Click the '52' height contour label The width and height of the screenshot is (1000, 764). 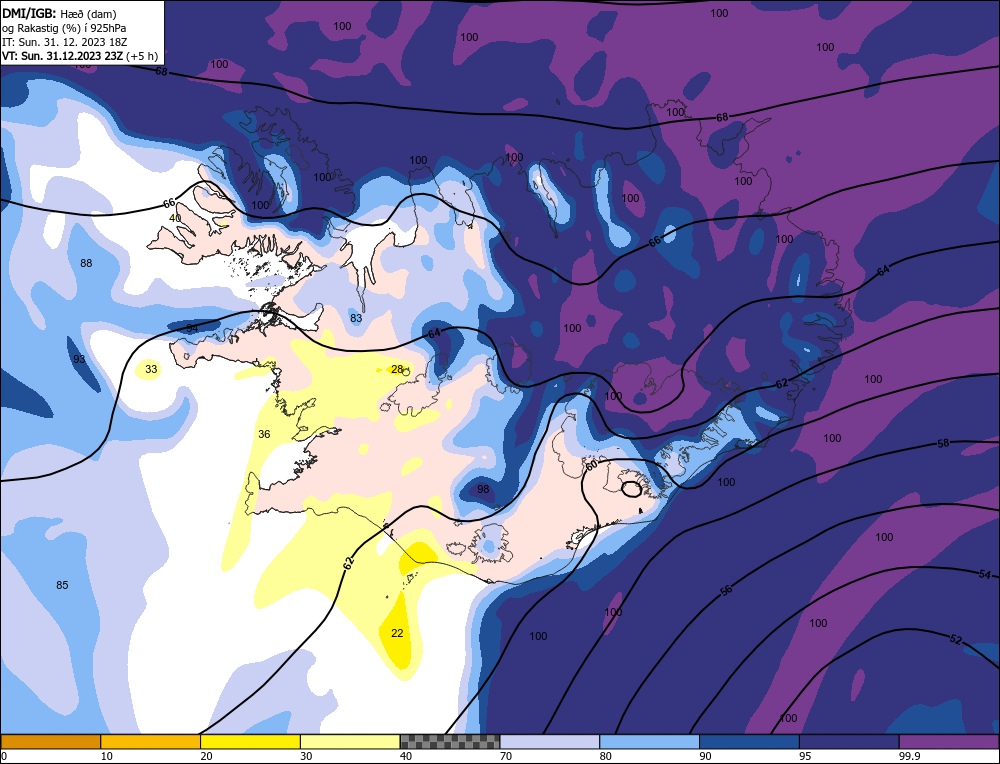pyautogui.click(x=955, y=640)
